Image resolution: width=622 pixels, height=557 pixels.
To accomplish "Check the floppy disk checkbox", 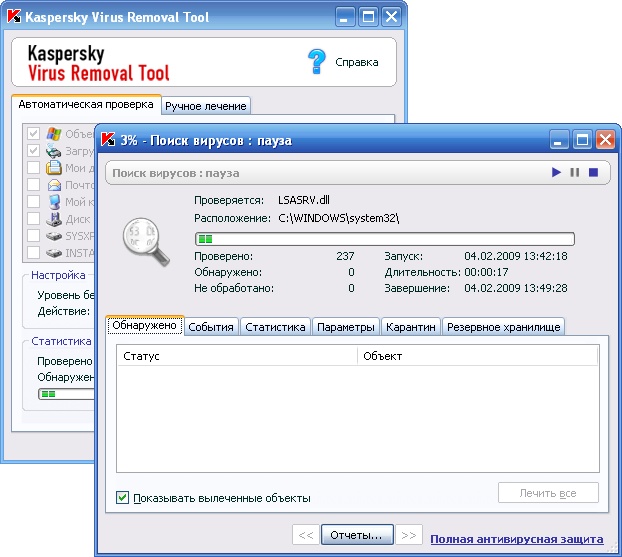I will (33, 219).
